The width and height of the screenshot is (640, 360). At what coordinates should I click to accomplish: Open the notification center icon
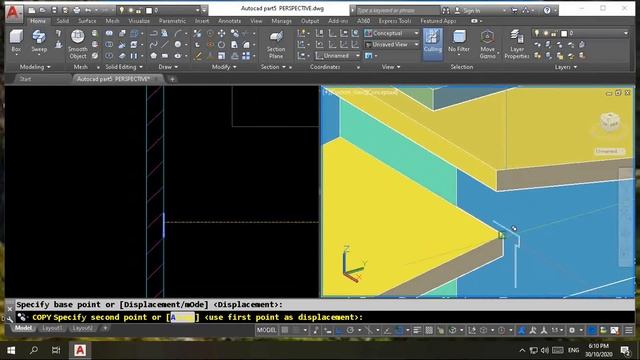pyautogui.click(x=625, y=350)
